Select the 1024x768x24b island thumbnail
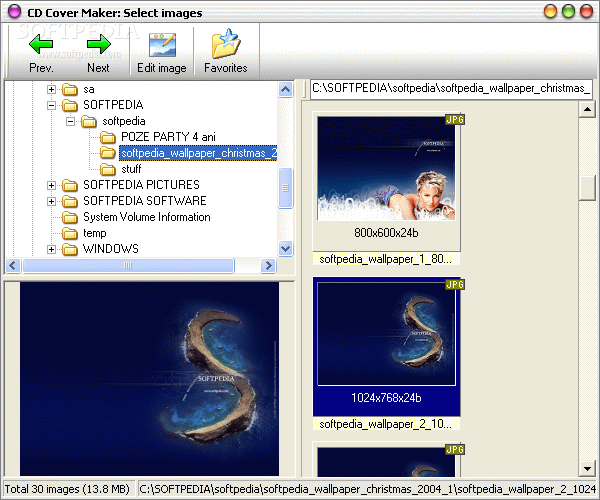 point(386,334)
